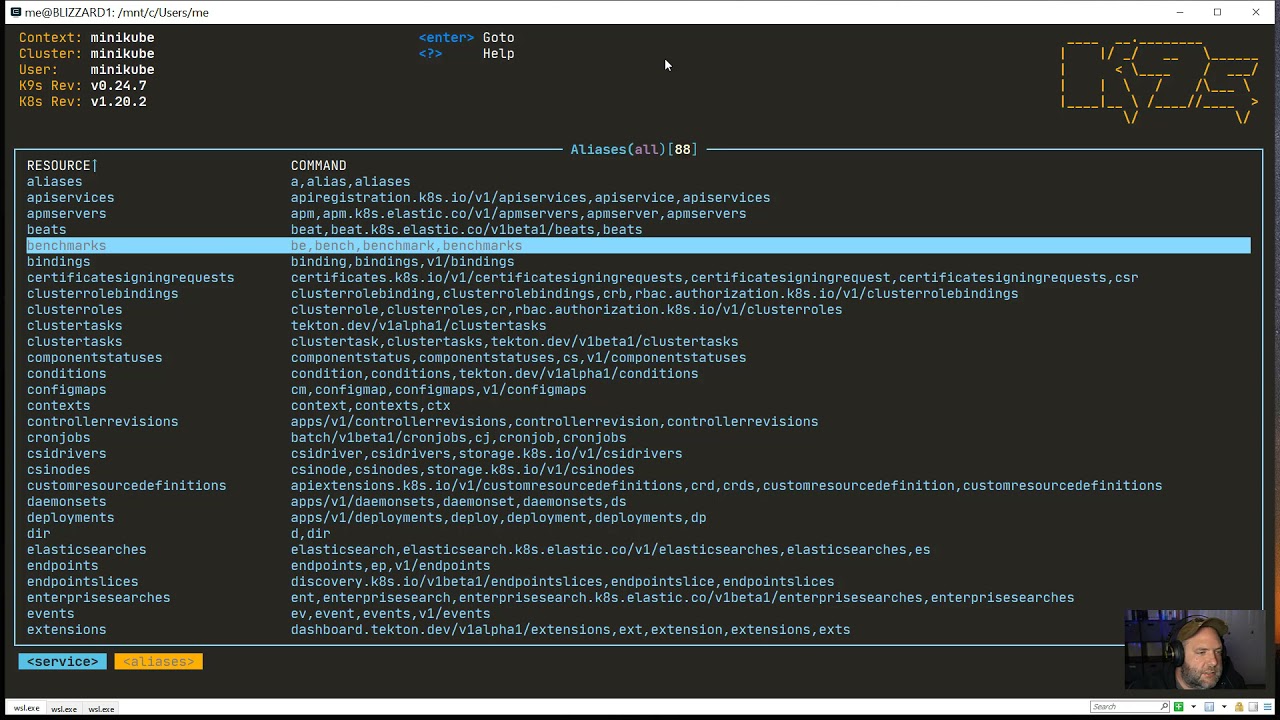Select the csidrivers row

pyautogui.click(x=638, y=453)
